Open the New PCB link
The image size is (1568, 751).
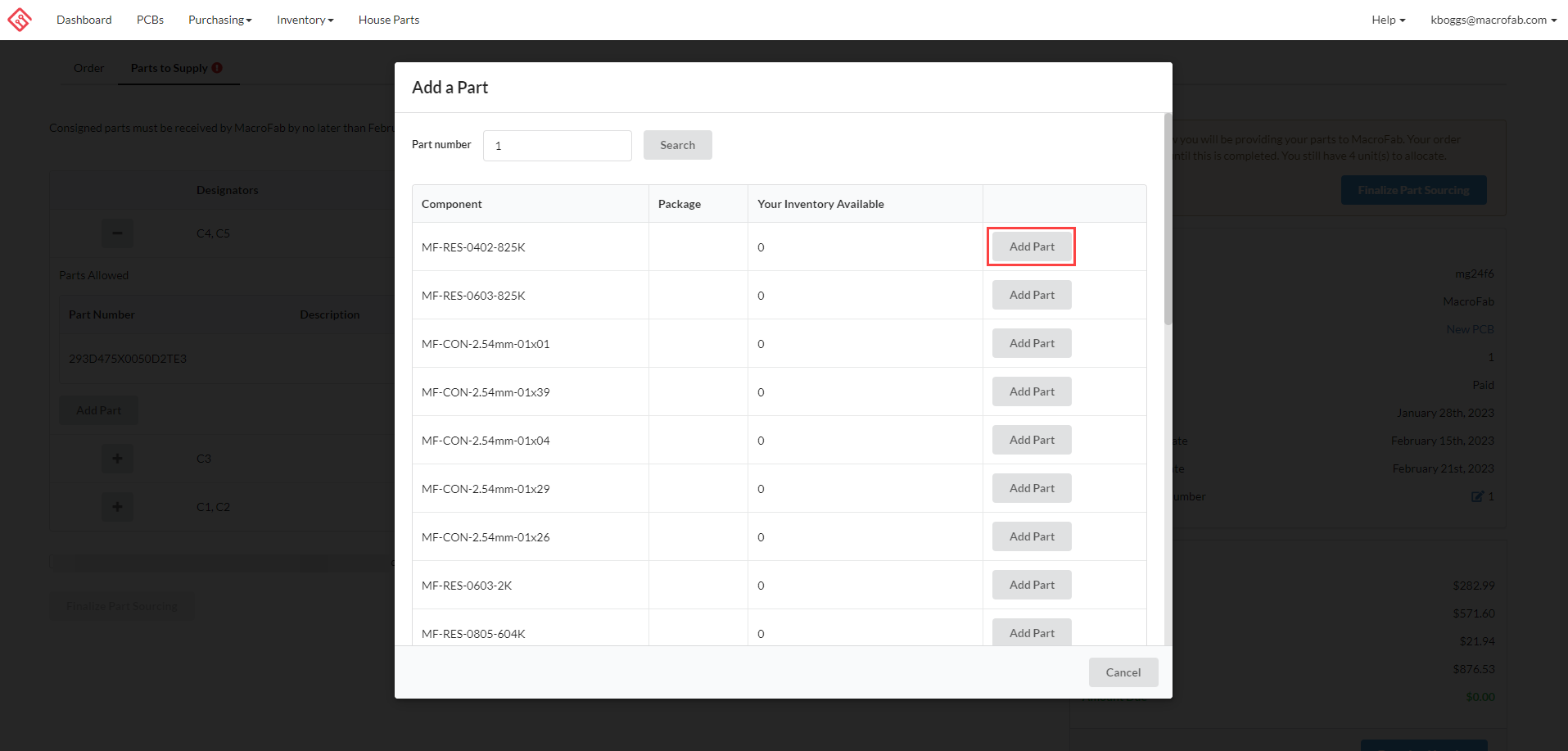[x=1470, y=329]
